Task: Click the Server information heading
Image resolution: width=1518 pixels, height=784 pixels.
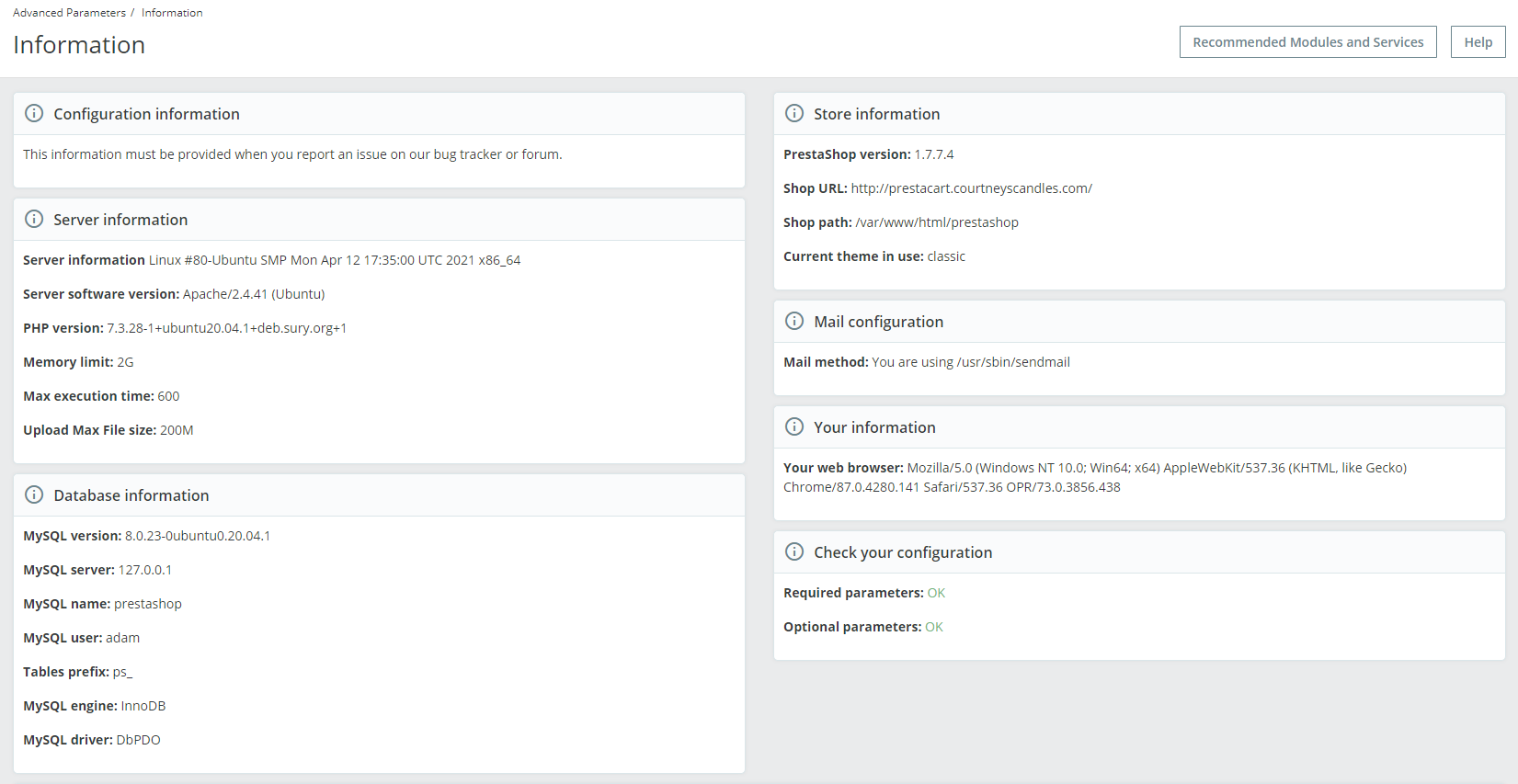Action: coord(120,220)
